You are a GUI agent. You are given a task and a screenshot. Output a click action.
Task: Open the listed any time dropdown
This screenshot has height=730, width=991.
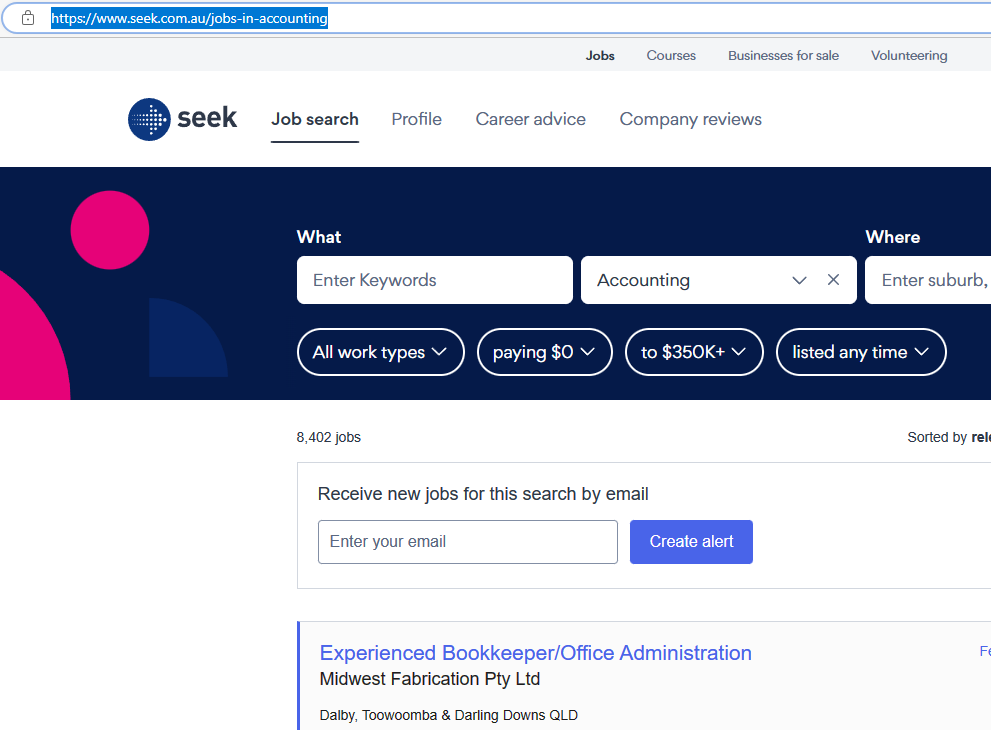pyautogui.click(x=861, y=352)
